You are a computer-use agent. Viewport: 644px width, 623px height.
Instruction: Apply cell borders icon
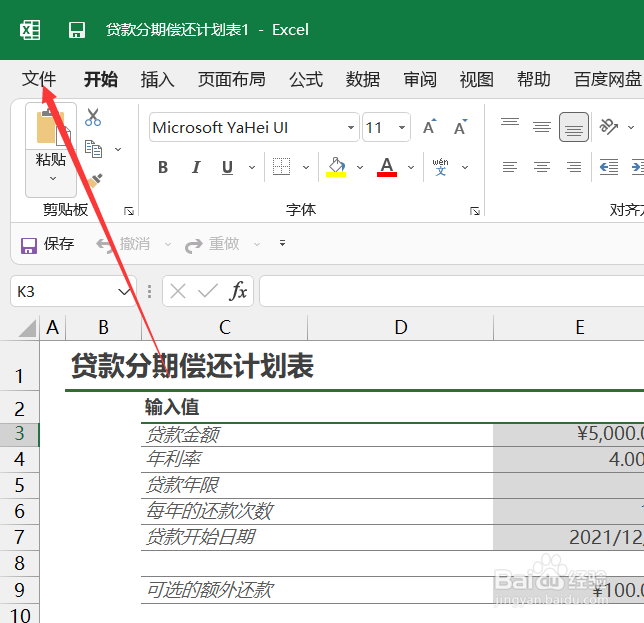(x=281, y=167)
